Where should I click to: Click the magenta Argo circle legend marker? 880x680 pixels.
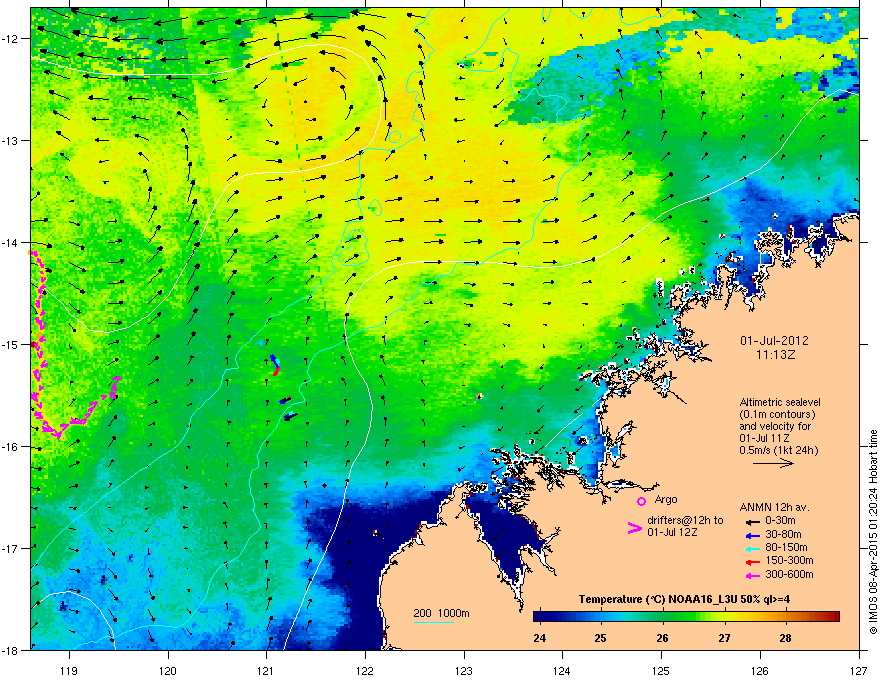641,501
